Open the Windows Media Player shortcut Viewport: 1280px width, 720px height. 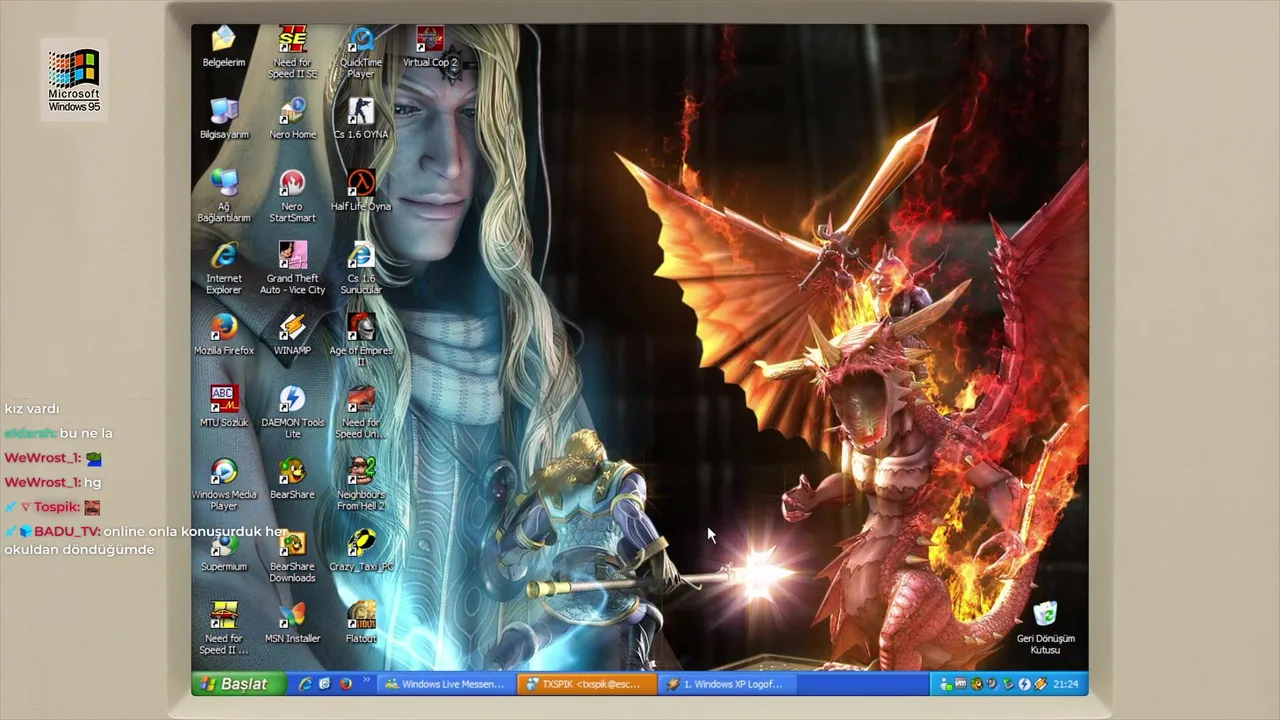point(224,485)
